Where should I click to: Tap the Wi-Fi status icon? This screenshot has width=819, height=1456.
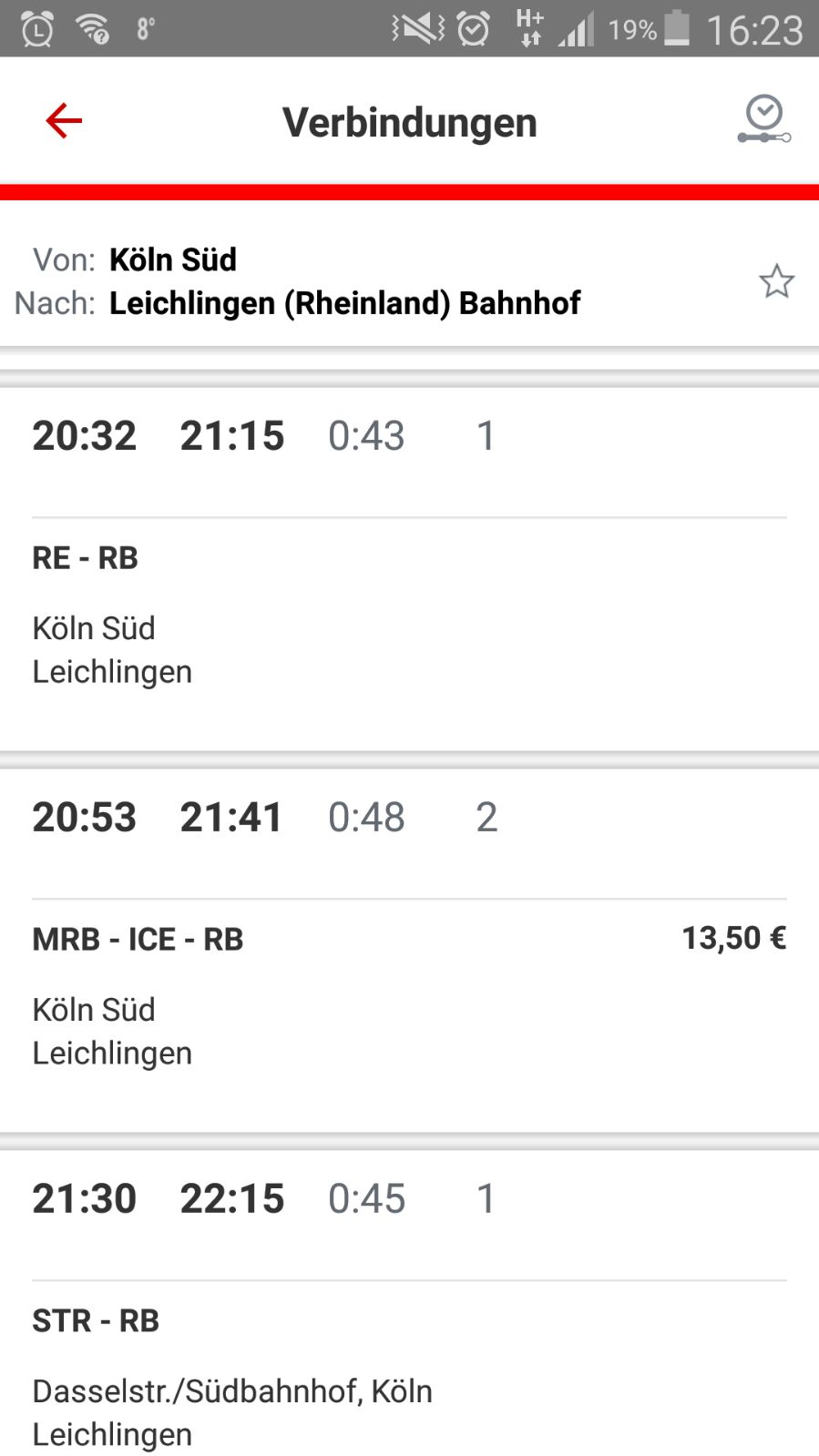94,29
